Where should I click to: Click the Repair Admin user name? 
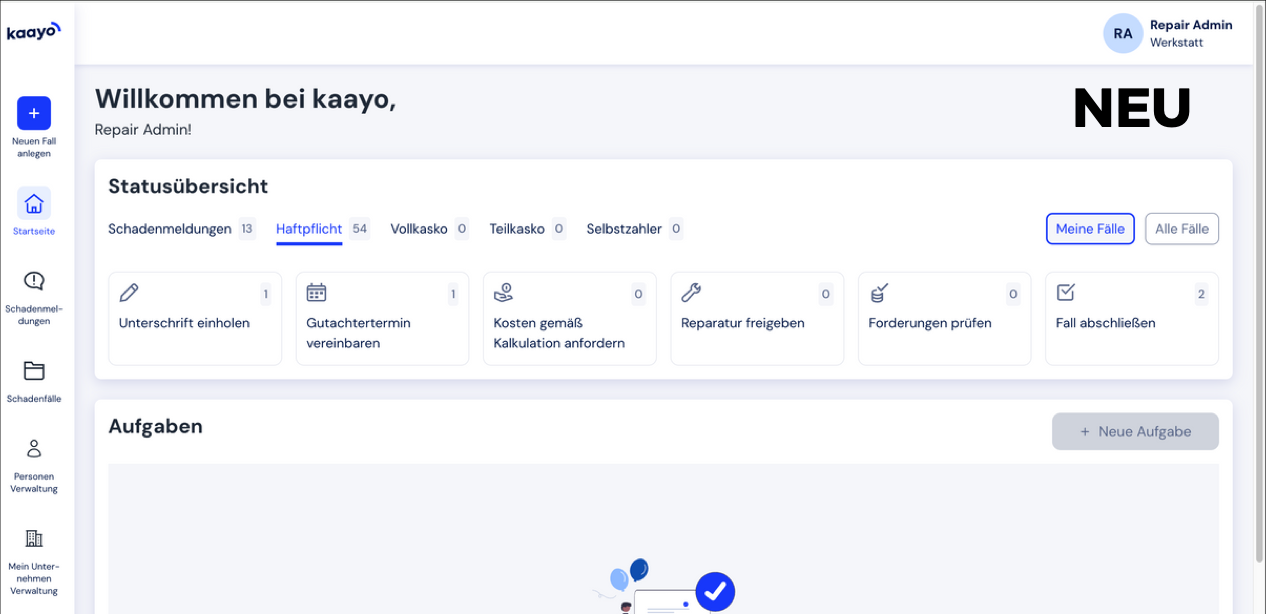pos(1191,25)
